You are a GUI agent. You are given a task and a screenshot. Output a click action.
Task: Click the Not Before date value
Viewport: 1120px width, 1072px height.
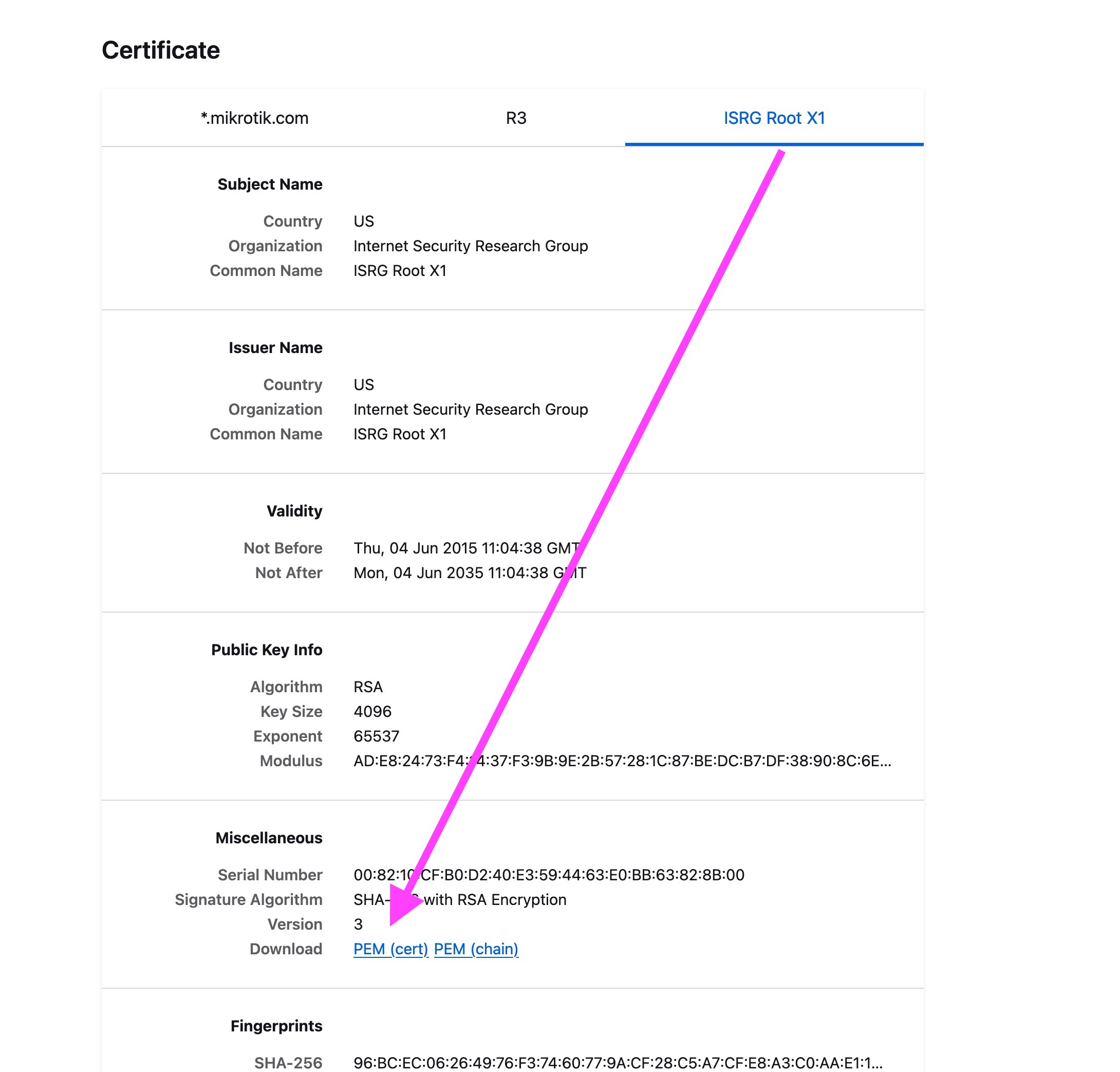click(x=466, y=548)
